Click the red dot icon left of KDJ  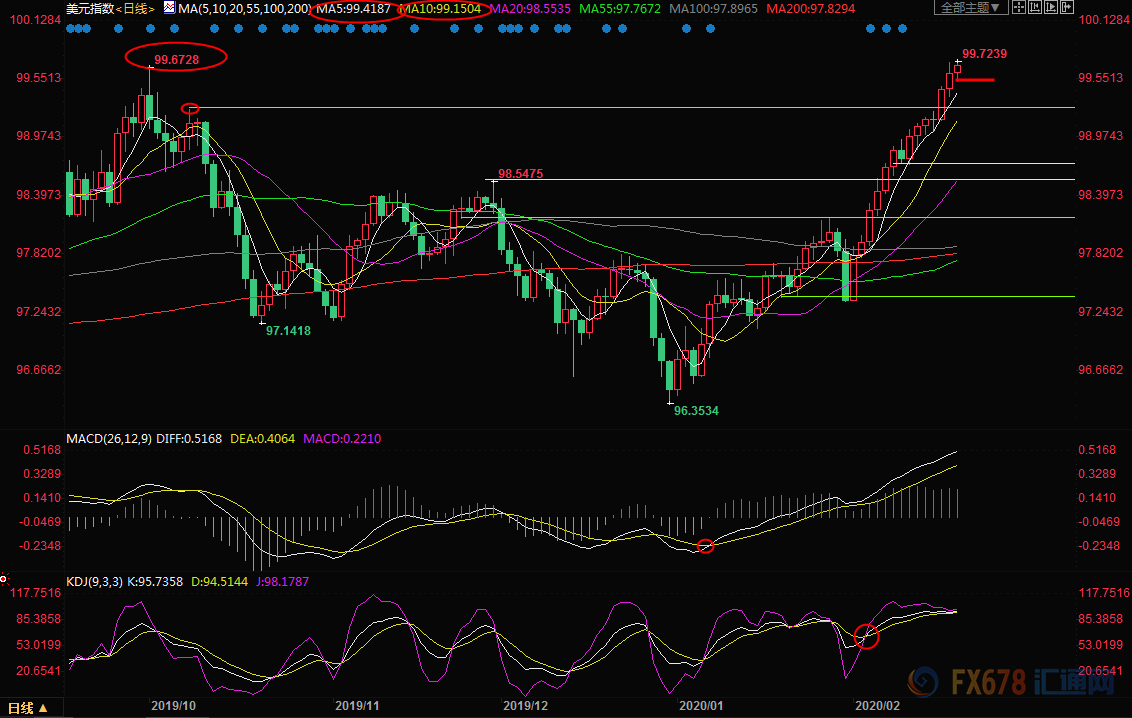click(4, 578)
